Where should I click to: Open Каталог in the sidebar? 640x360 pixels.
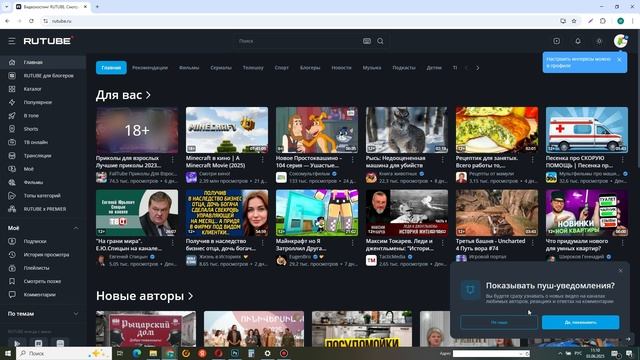click(43, 89)
